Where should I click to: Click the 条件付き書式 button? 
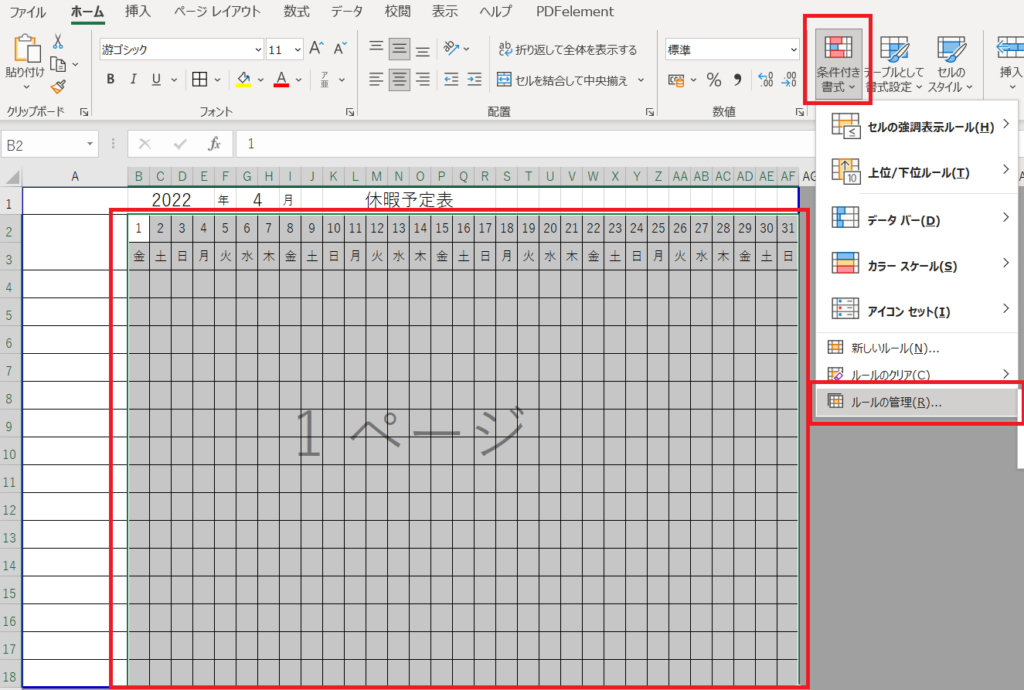point(839,62)
